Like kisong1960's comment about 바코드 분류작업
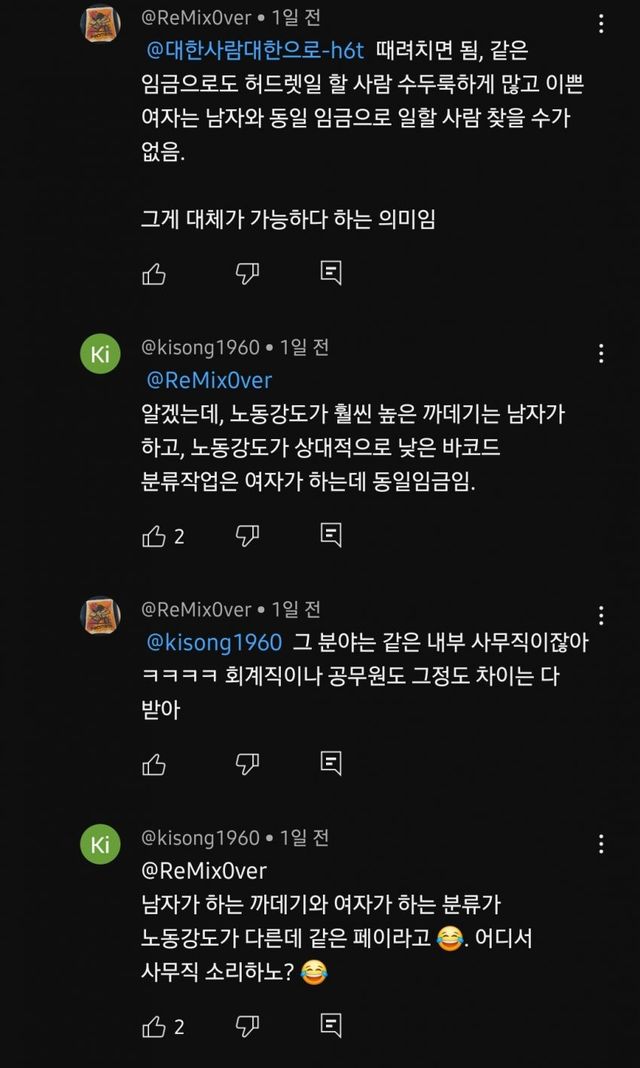The height and width of the screenshot is (1068, 640). [154, 536]
